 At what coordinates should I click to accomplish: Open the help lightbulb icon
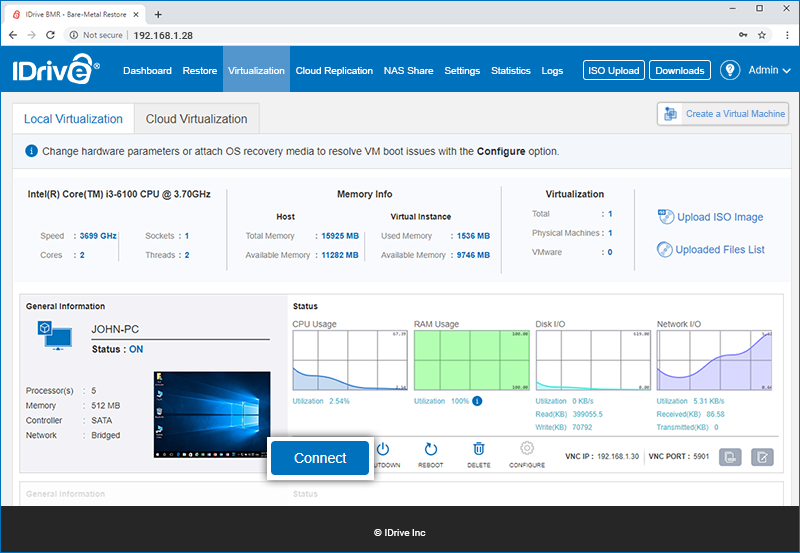coord(730,70)
